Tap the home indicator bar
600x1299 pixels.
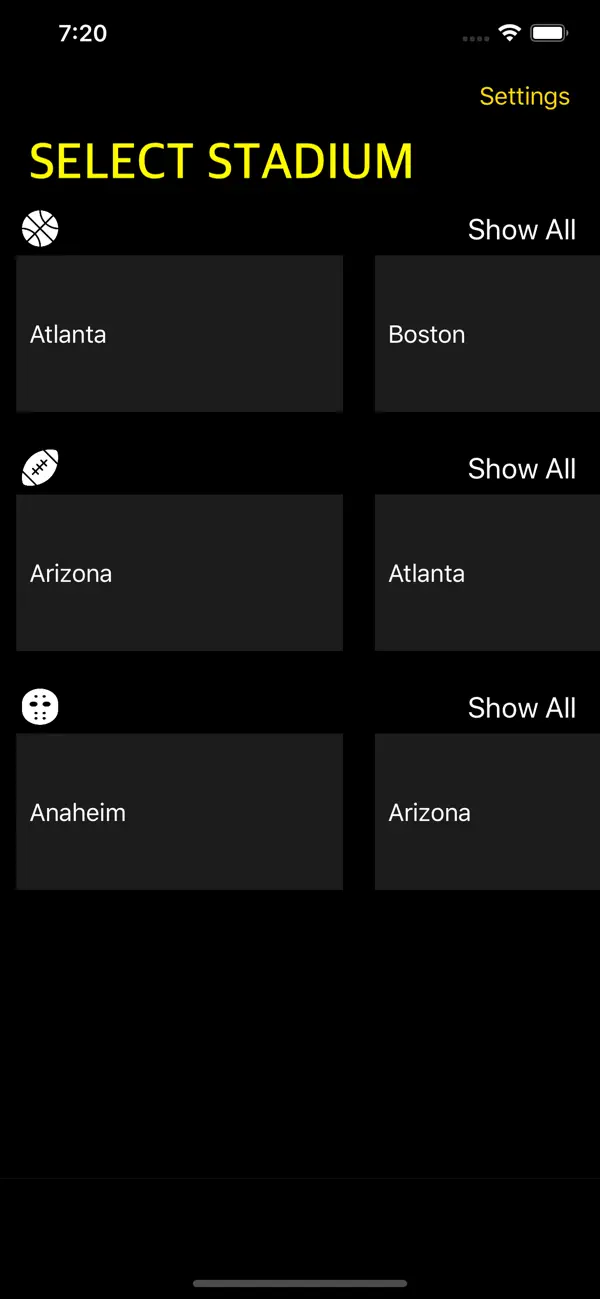(300, 1285)
